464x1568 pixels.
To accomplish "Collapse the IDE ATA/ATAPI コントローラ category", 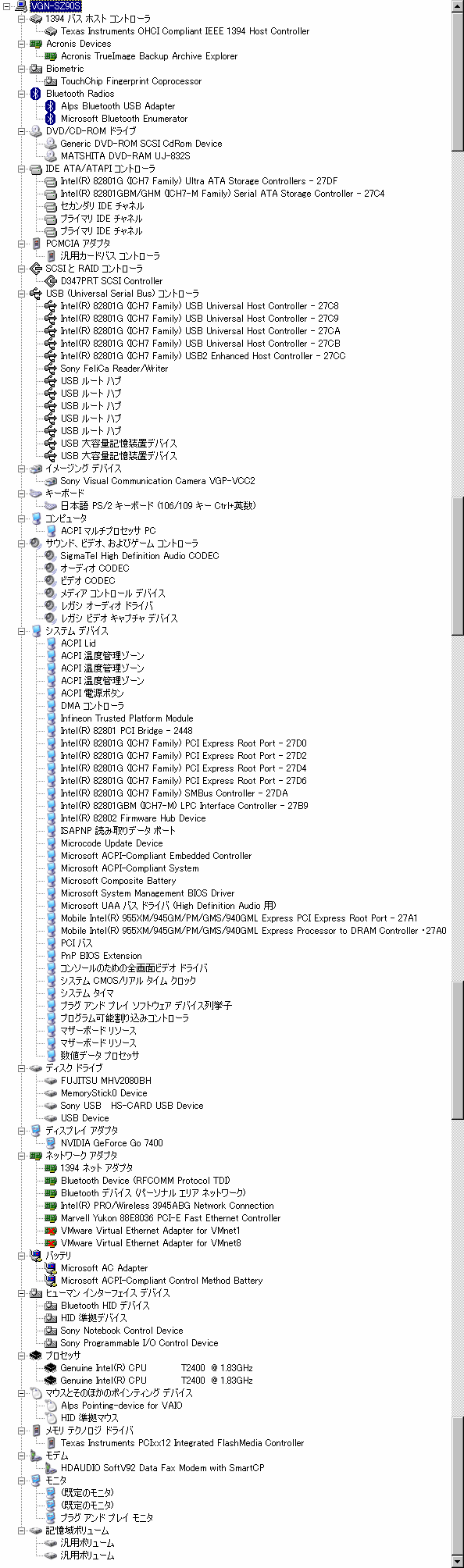I will pyautogui.click(x=21, y=169).
